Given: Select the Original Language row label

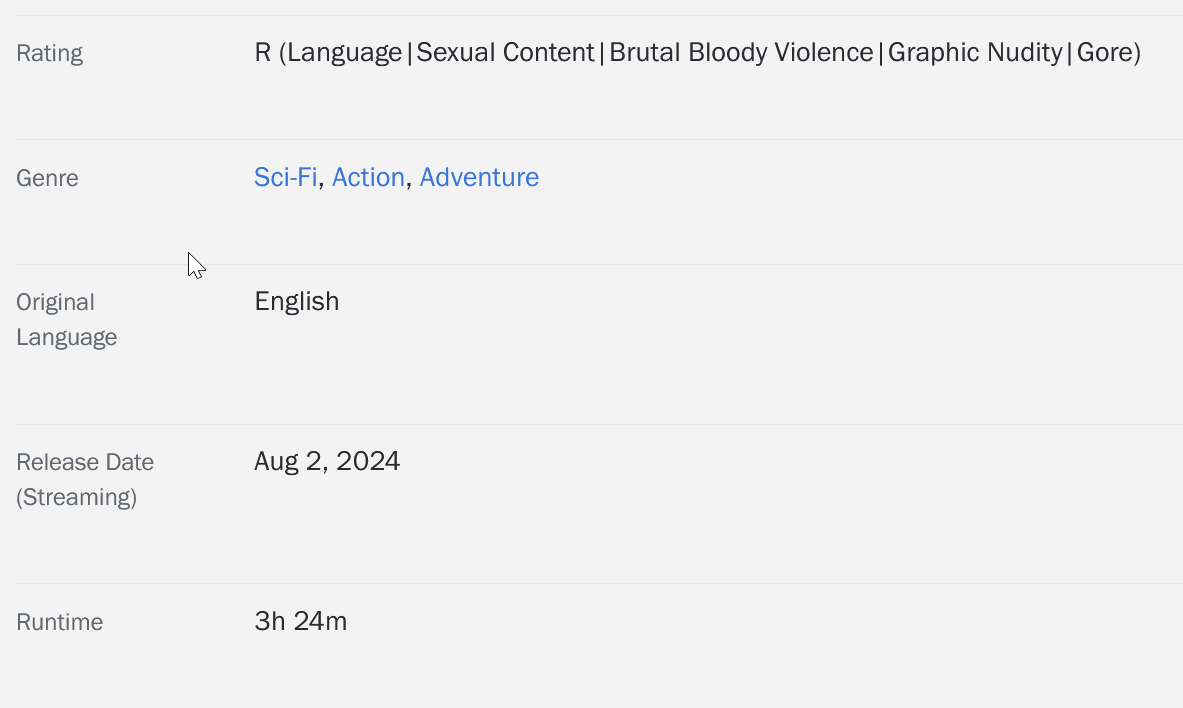Looking at the screenshot, I should (x=66, y=319).
